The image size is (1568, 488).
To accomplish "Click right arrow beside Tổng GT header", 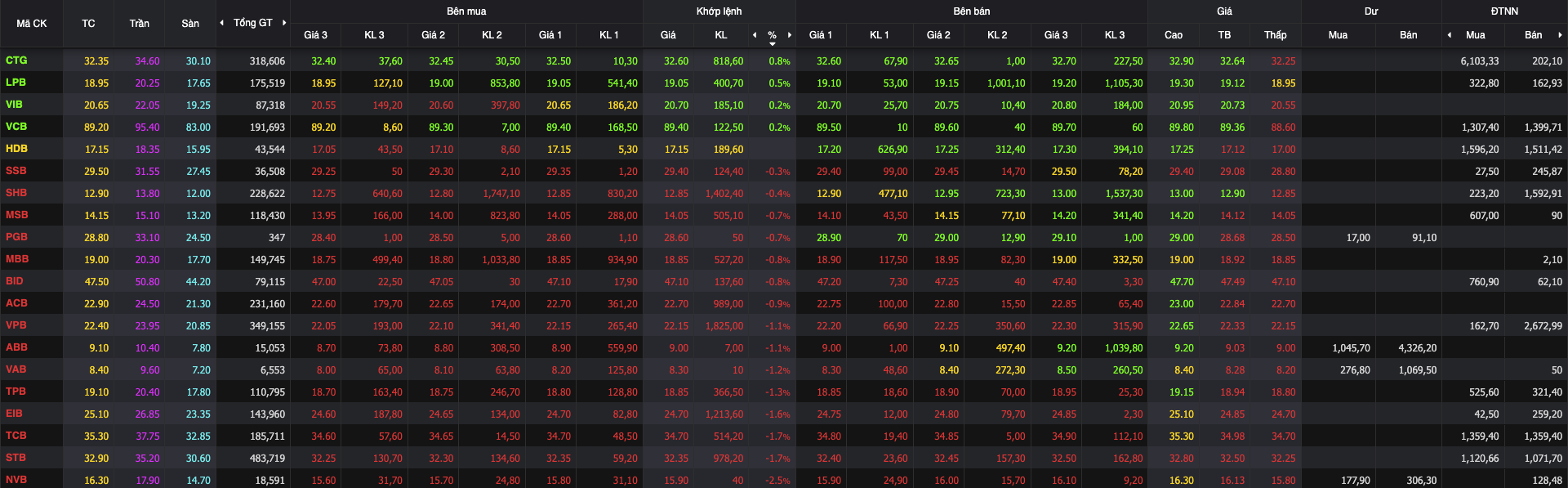I will [284, 23].
